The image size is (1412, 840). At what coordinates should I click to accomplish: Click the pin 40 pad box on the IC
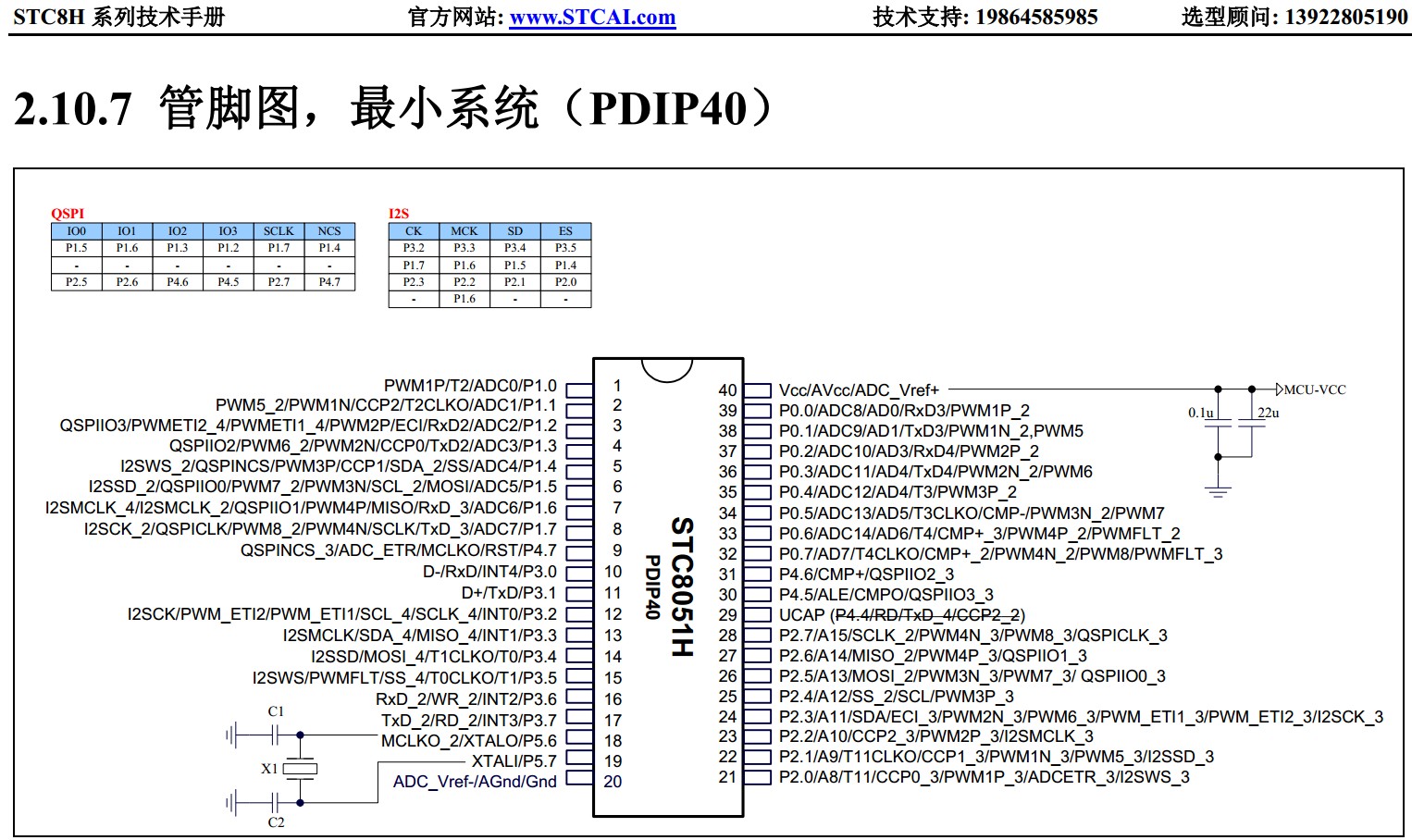[x=757, y=390]
